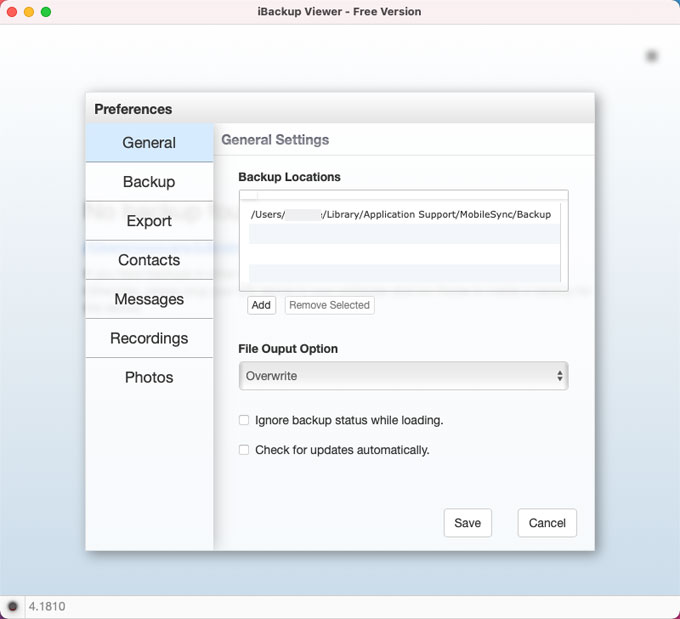This screenshot has width=680, height=619.
Task: Click the Backup Locations label
Action: click(289, 177)
